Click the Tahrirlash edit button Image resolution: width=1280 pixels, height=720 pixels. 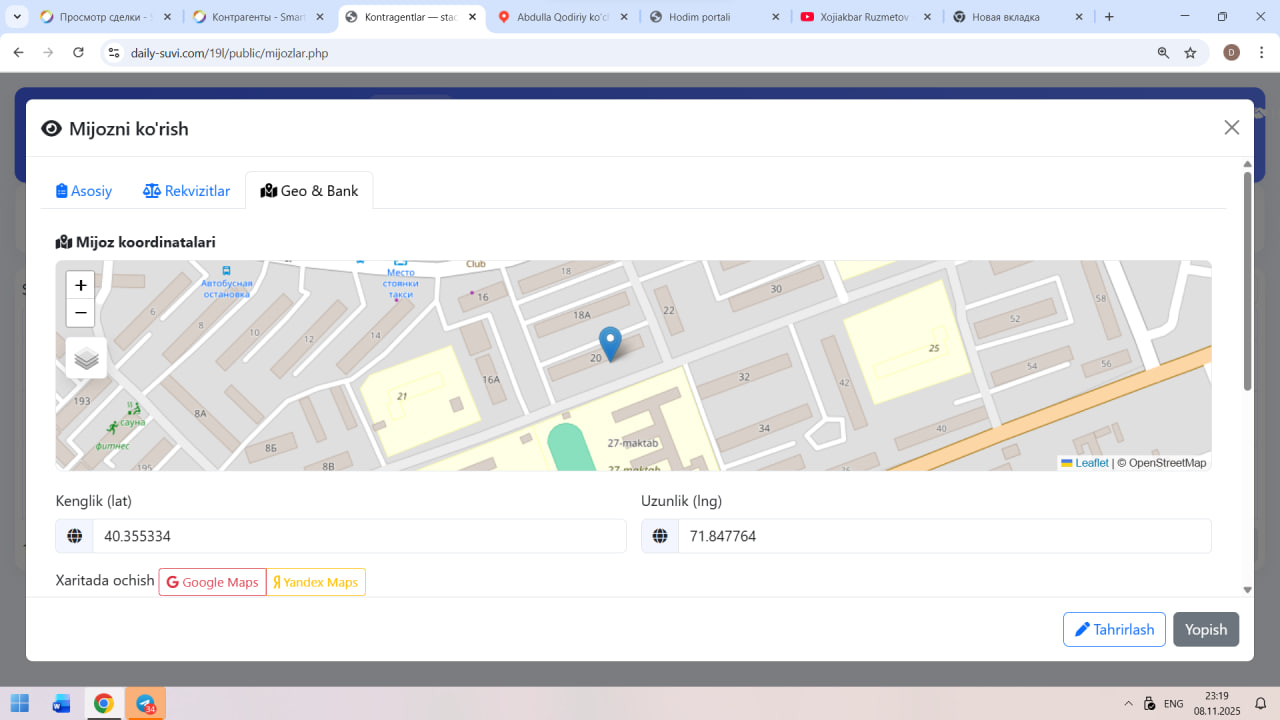click(1113, 629)
